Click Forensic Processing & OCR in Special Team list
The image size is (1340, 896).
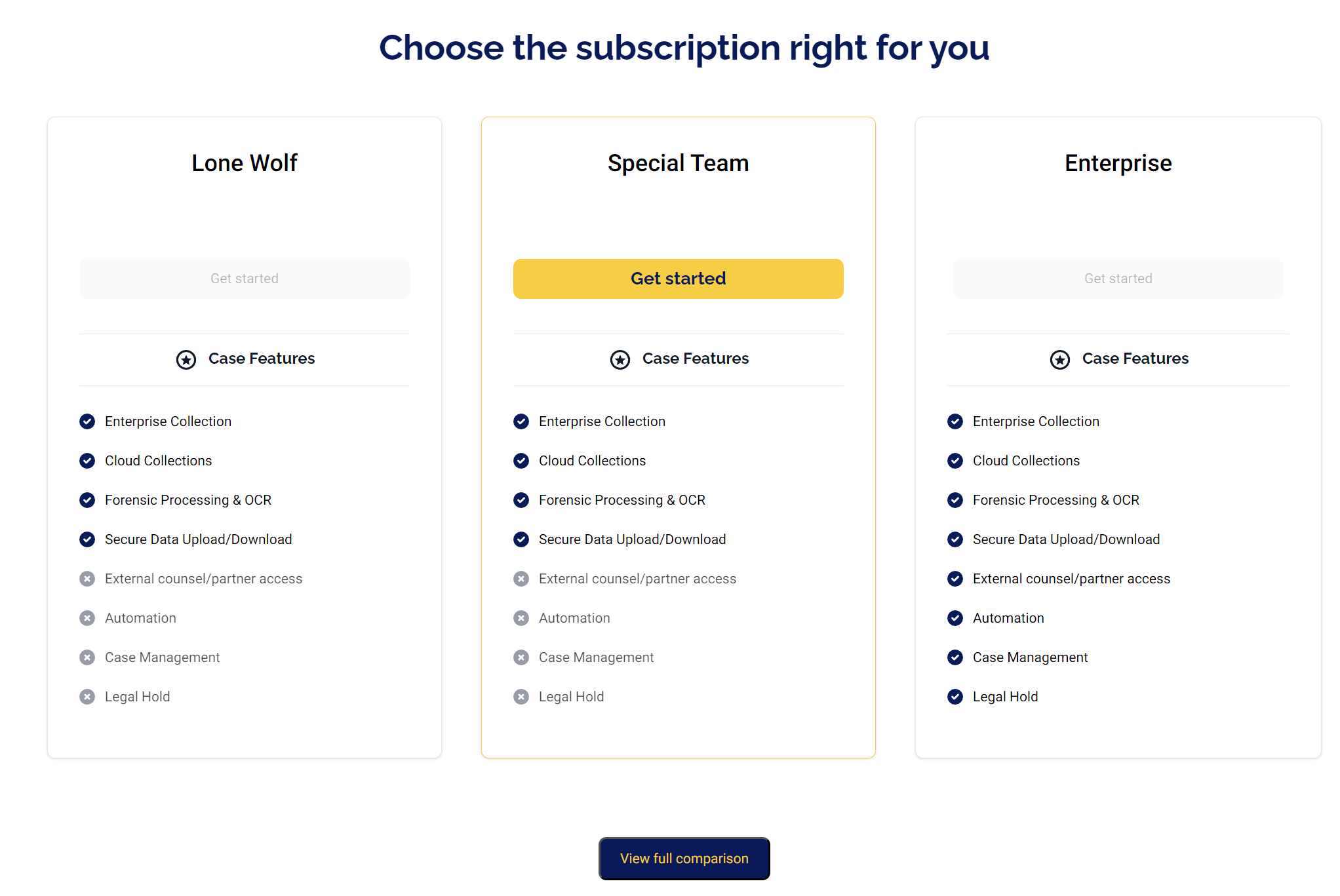pos(622,500)
